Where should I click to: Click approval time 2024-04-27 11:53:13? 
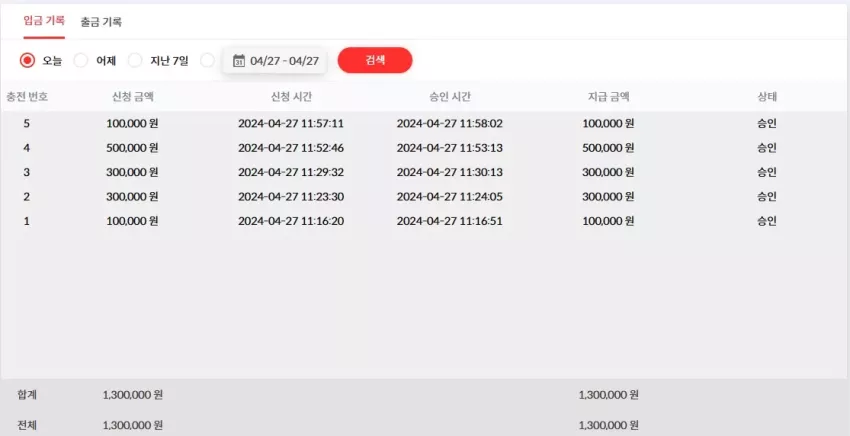coord(449,148)
